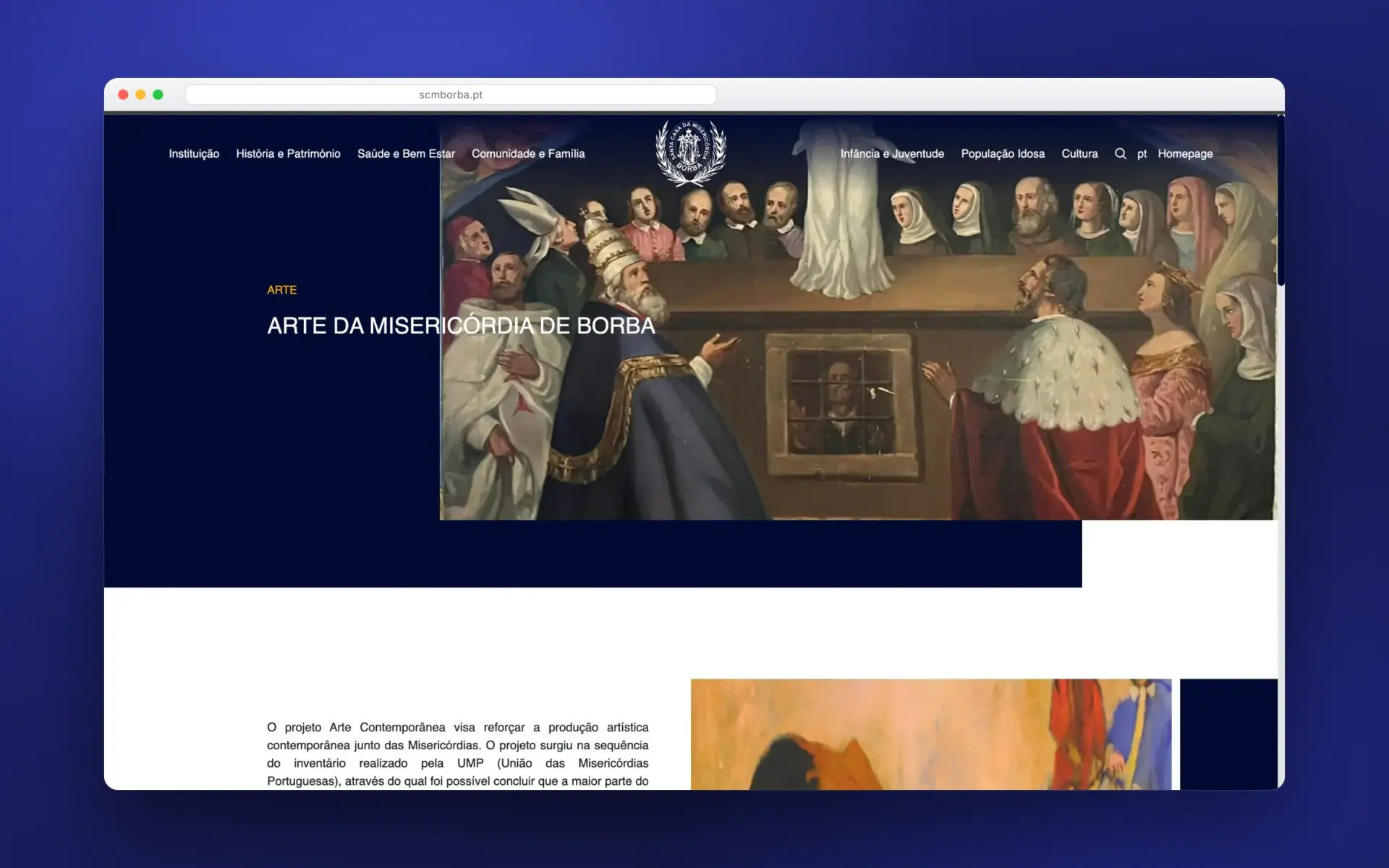Close the browser window with red button
Screen dimensions: 1389x868
(123, 95)
